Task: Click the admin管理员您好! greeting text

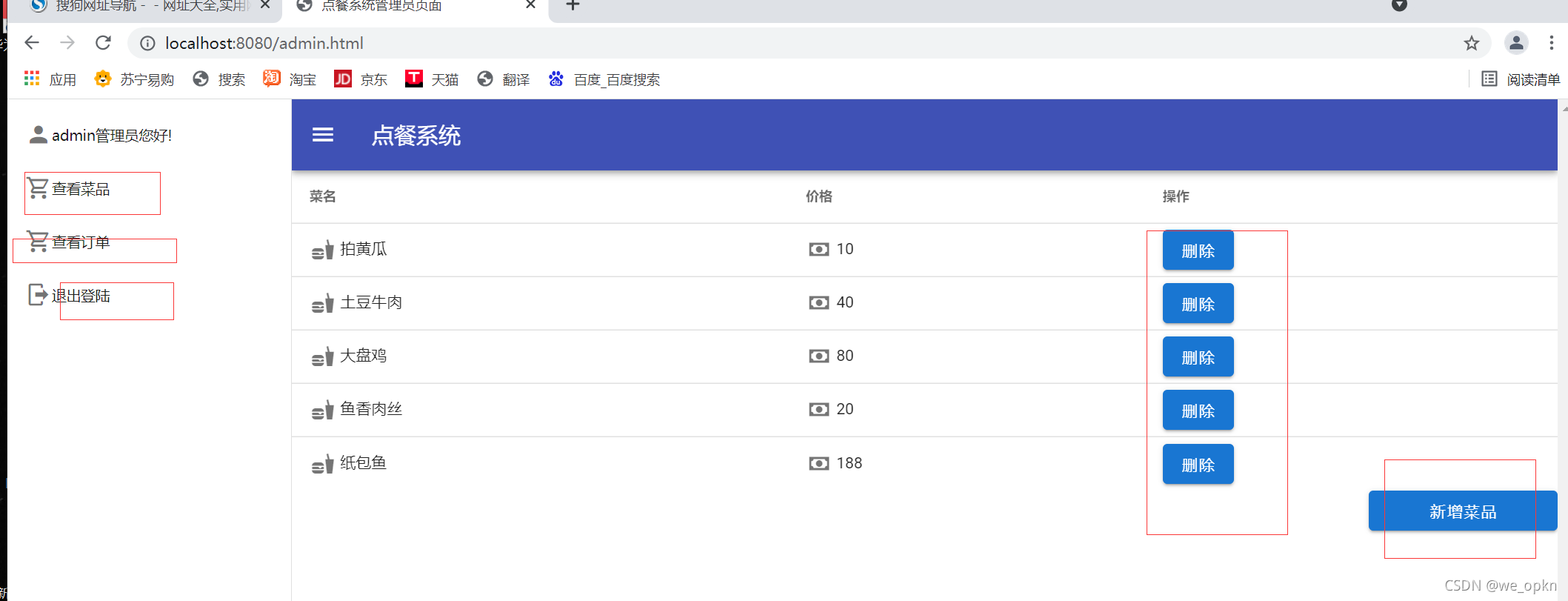Action: [112, 136]
